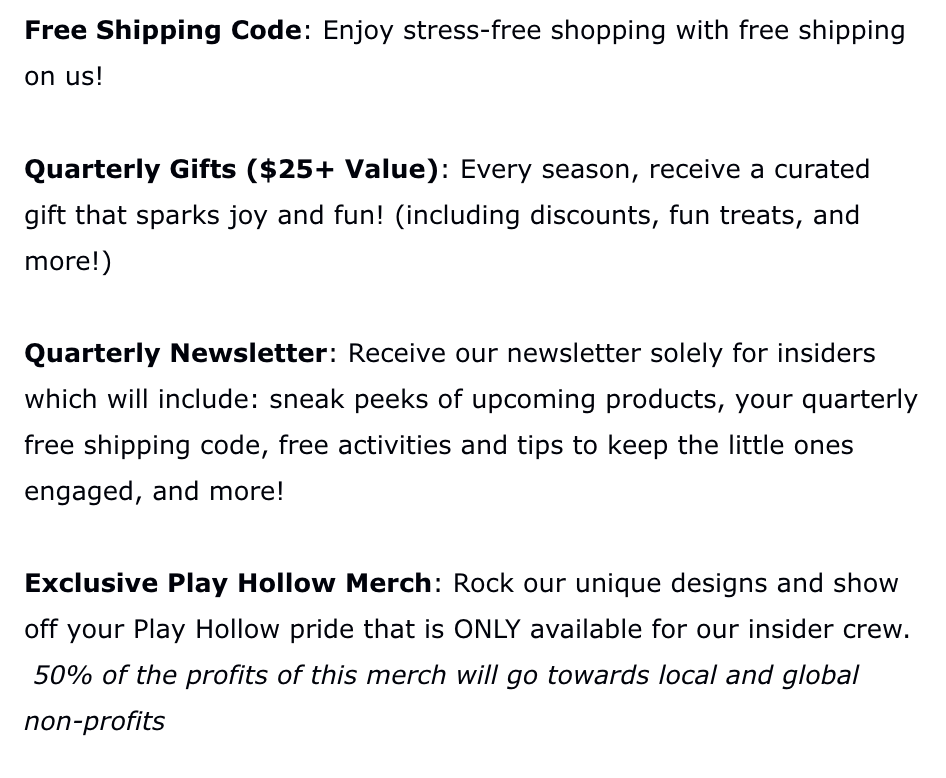Click "Rock our unique designs and show" text

[675, 583]
